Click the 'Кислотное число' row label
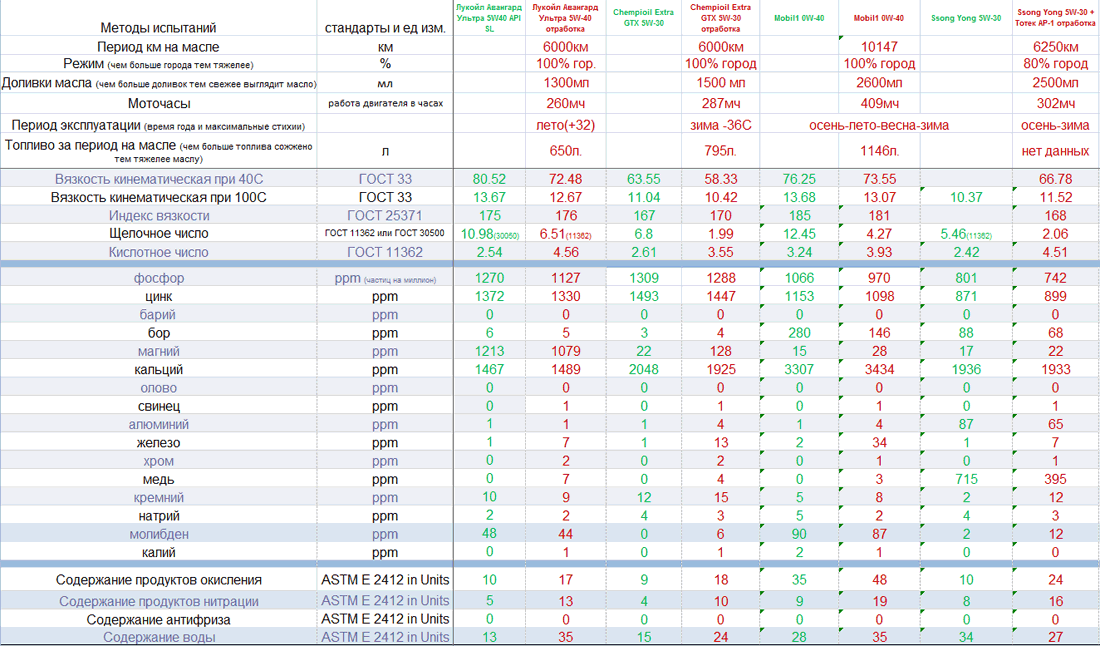This screenshot has height=646, width=1100. point(159,253)
